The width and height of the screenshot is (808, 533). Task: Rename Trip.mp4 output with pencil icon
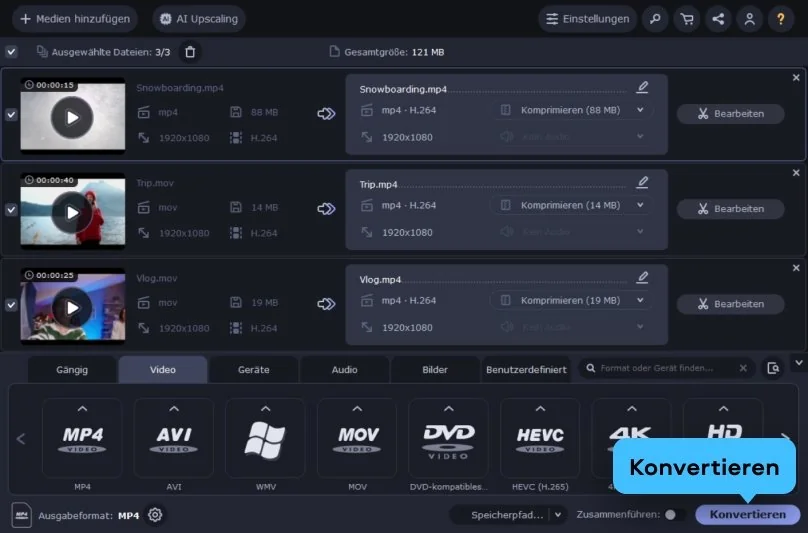(642, 182)
